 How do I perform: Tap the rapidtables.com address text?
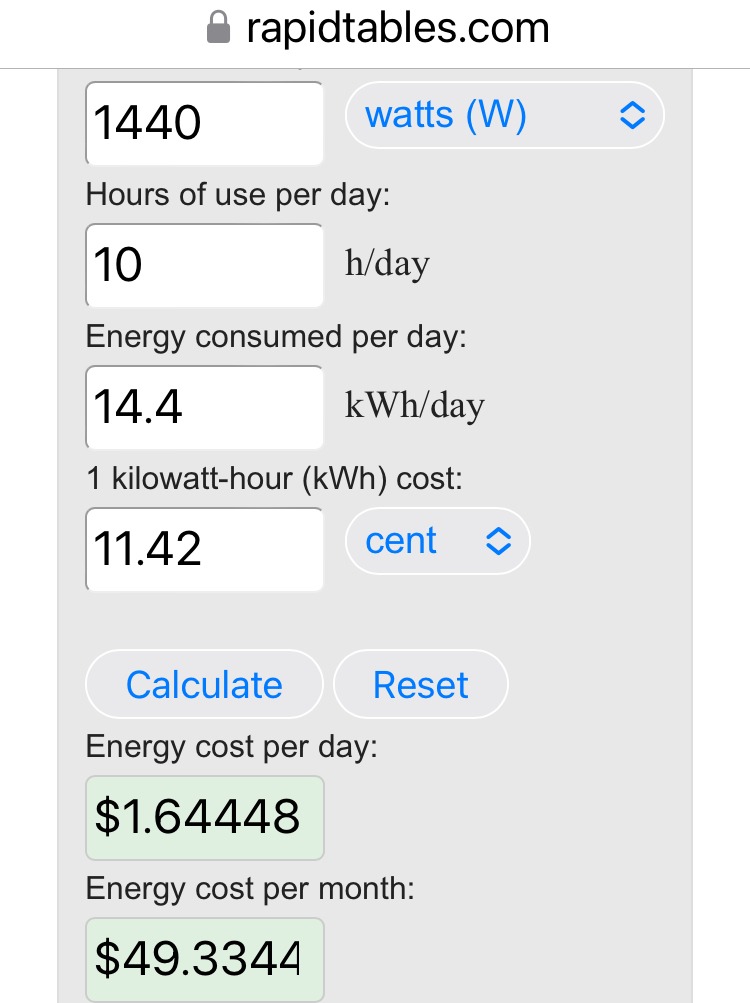point(398,29)
